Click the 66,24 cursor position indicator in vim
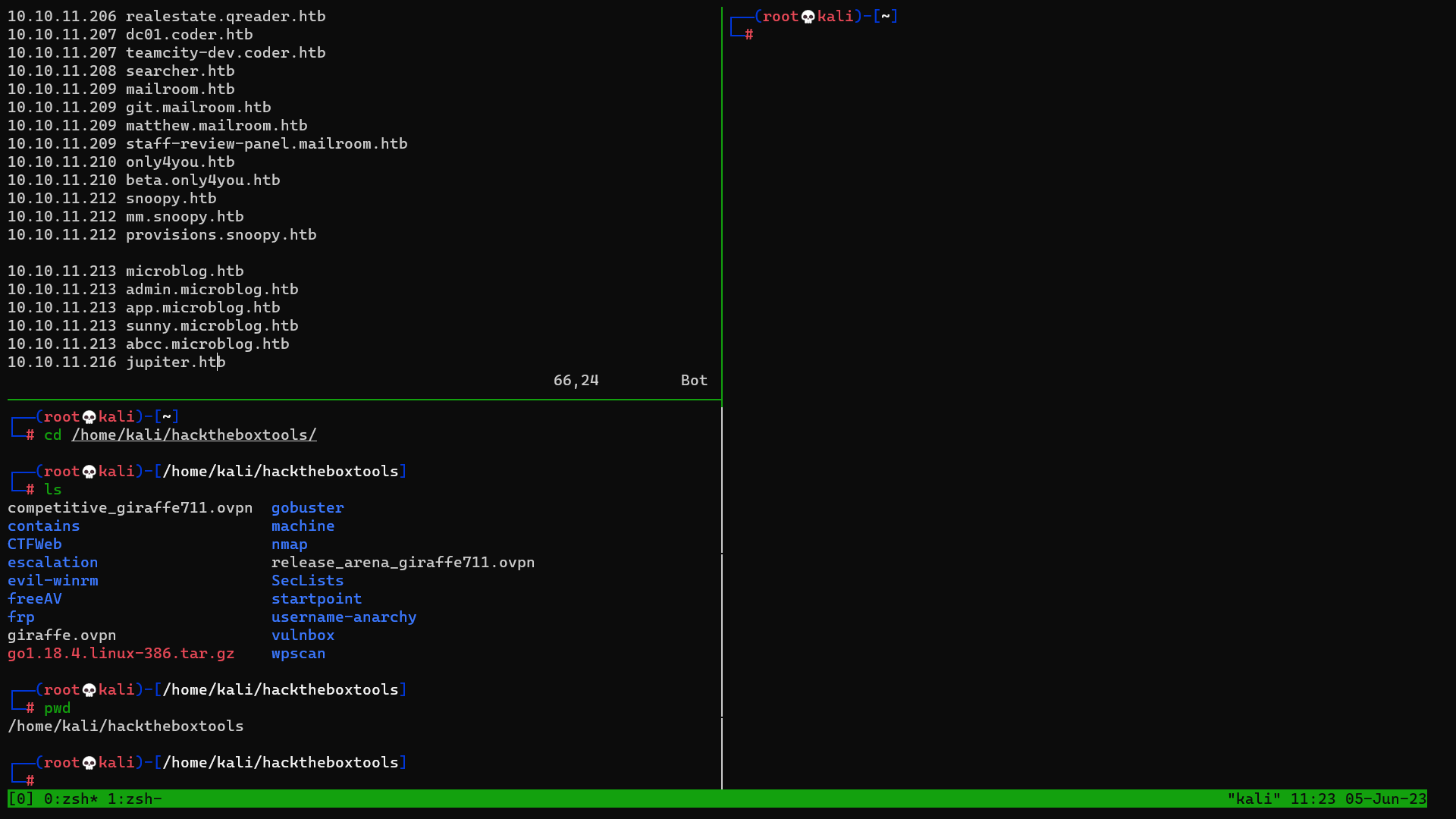The image size is (1456, 819). 576,380
